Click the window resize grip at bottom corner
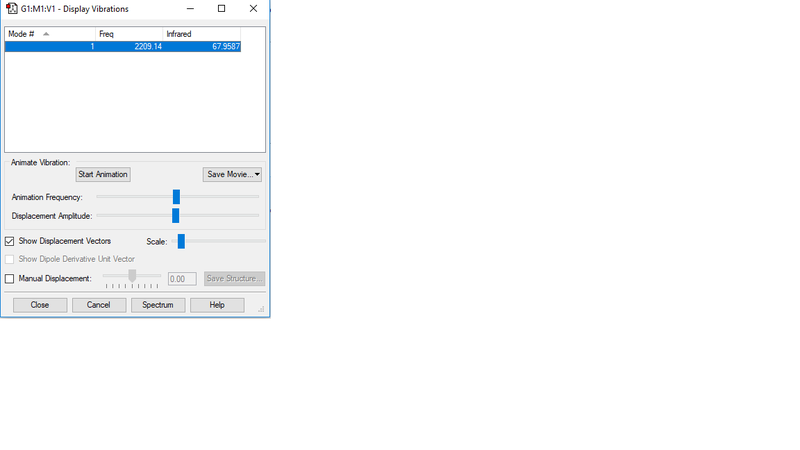The height and width of the screenshot is (450, 800). coord(261,309)
